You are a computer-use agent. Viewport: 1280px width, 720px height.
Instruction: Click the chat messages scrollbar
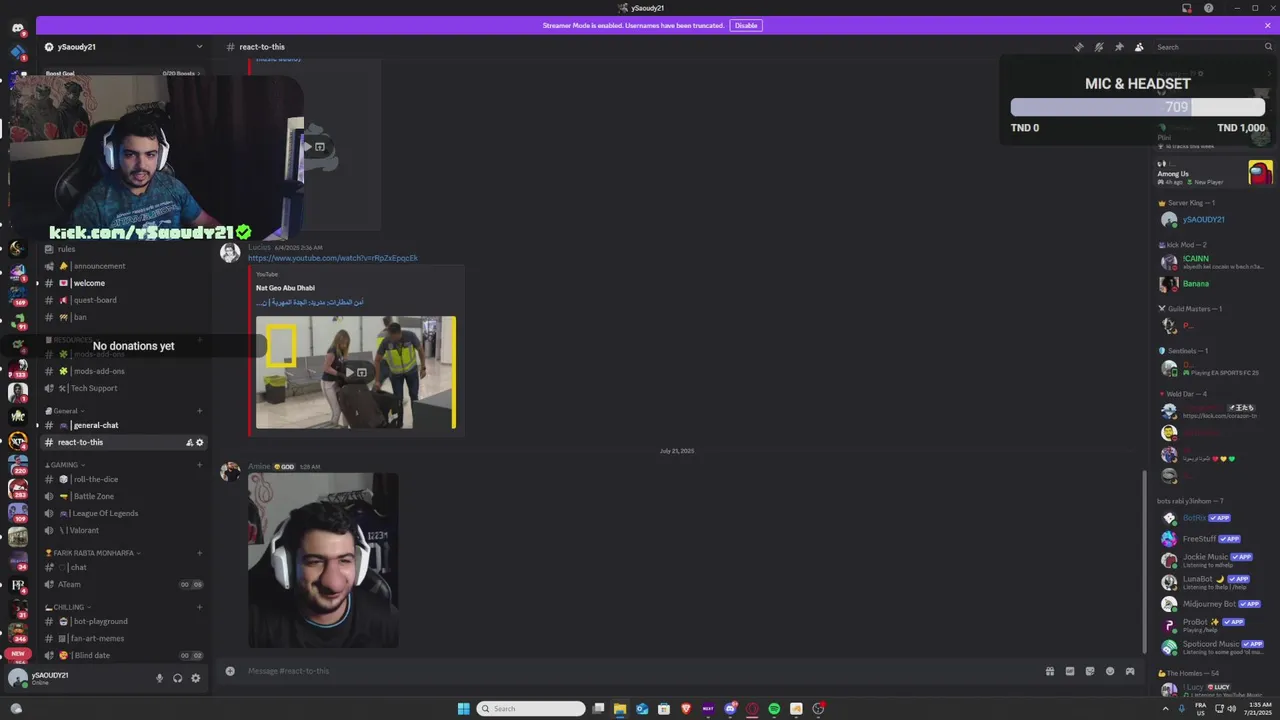1144,560
